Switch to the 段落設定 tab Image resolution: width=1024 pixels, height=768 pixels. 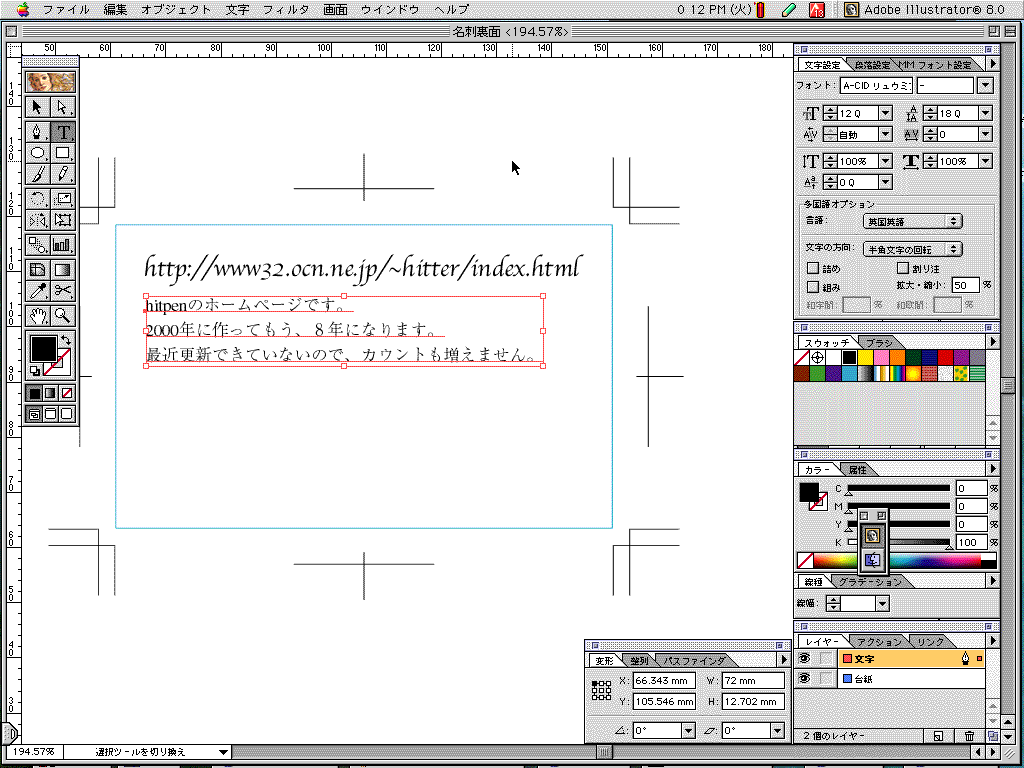(x=870, y=65)
